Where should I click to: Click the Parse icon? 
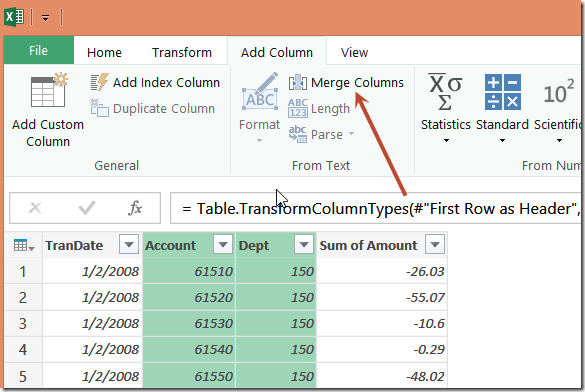tap(298, 134)
